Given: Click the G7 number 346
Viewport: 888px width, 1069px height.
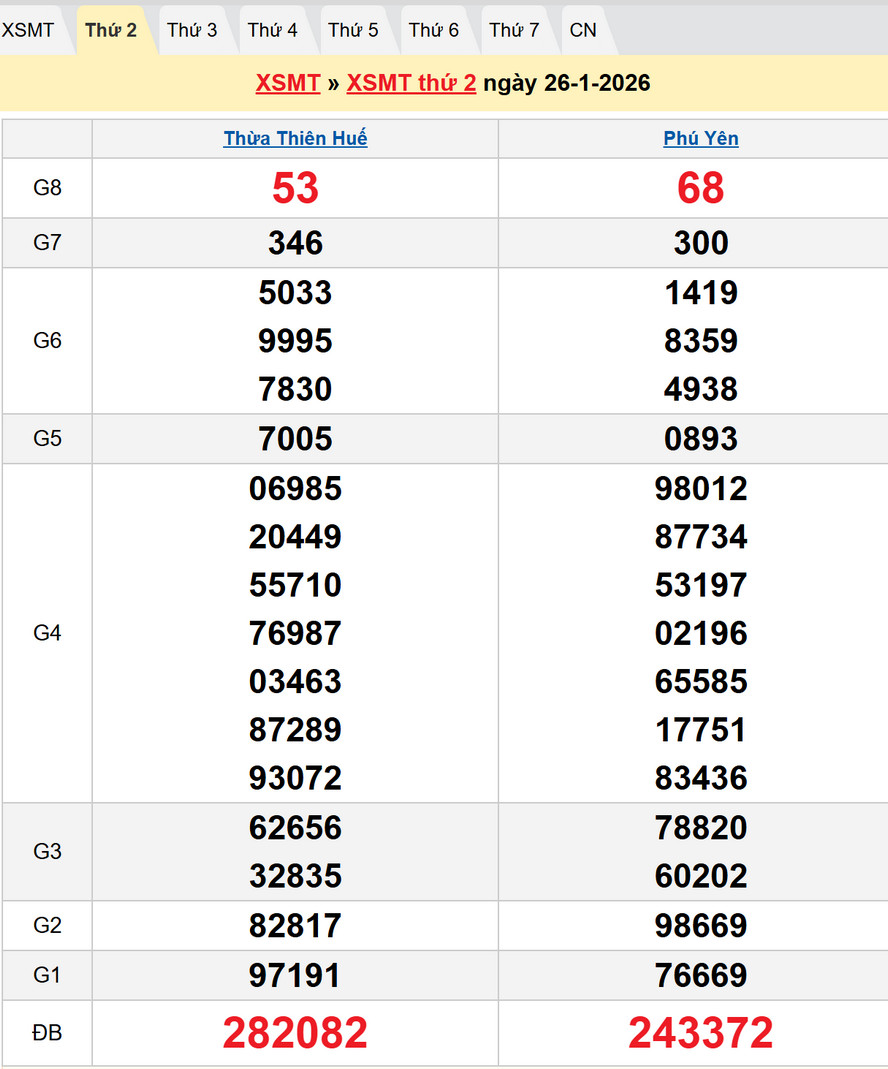Looking at the screenshot, I should pyautogui.click(x=295, y=243).
